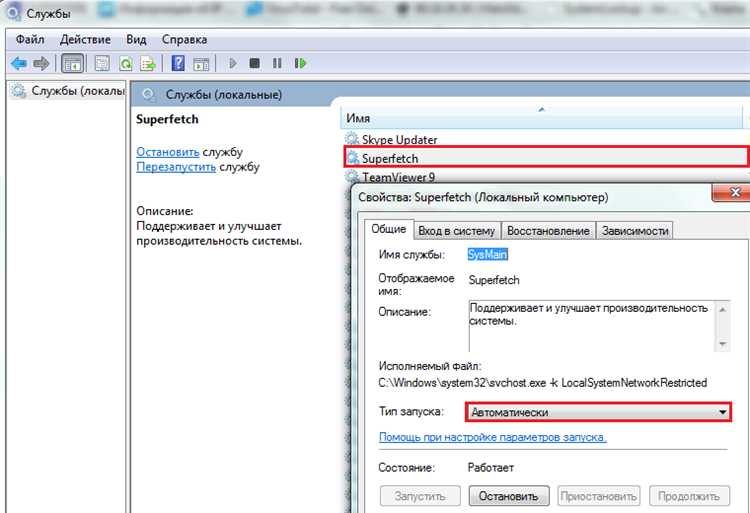Screen dimensions: 750x513
Task: Click the gear icon beside Superfetch
Action: pos(353,157)
